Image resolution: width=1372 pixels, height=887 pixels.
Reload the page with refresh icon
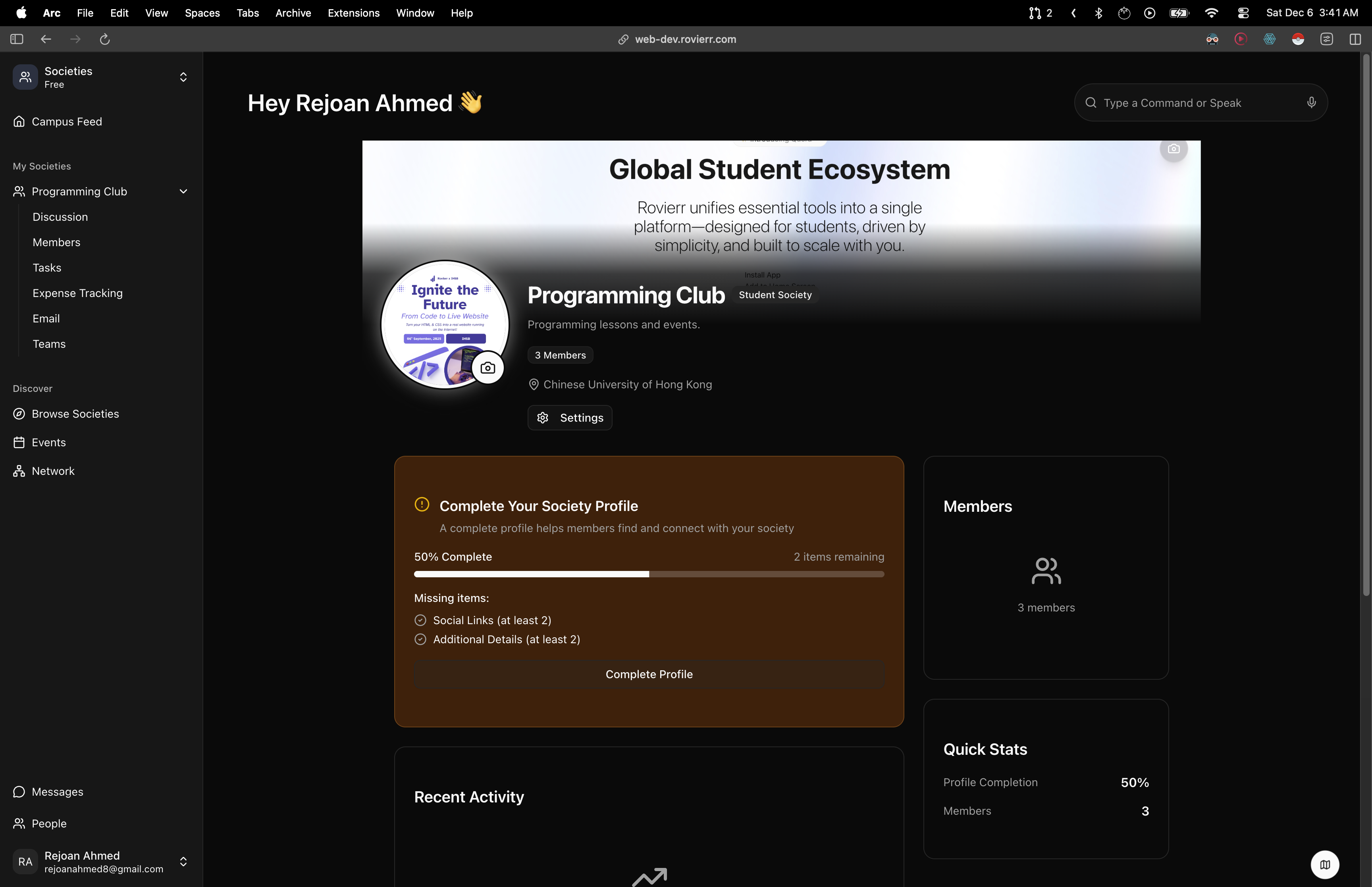pos(105,39)
